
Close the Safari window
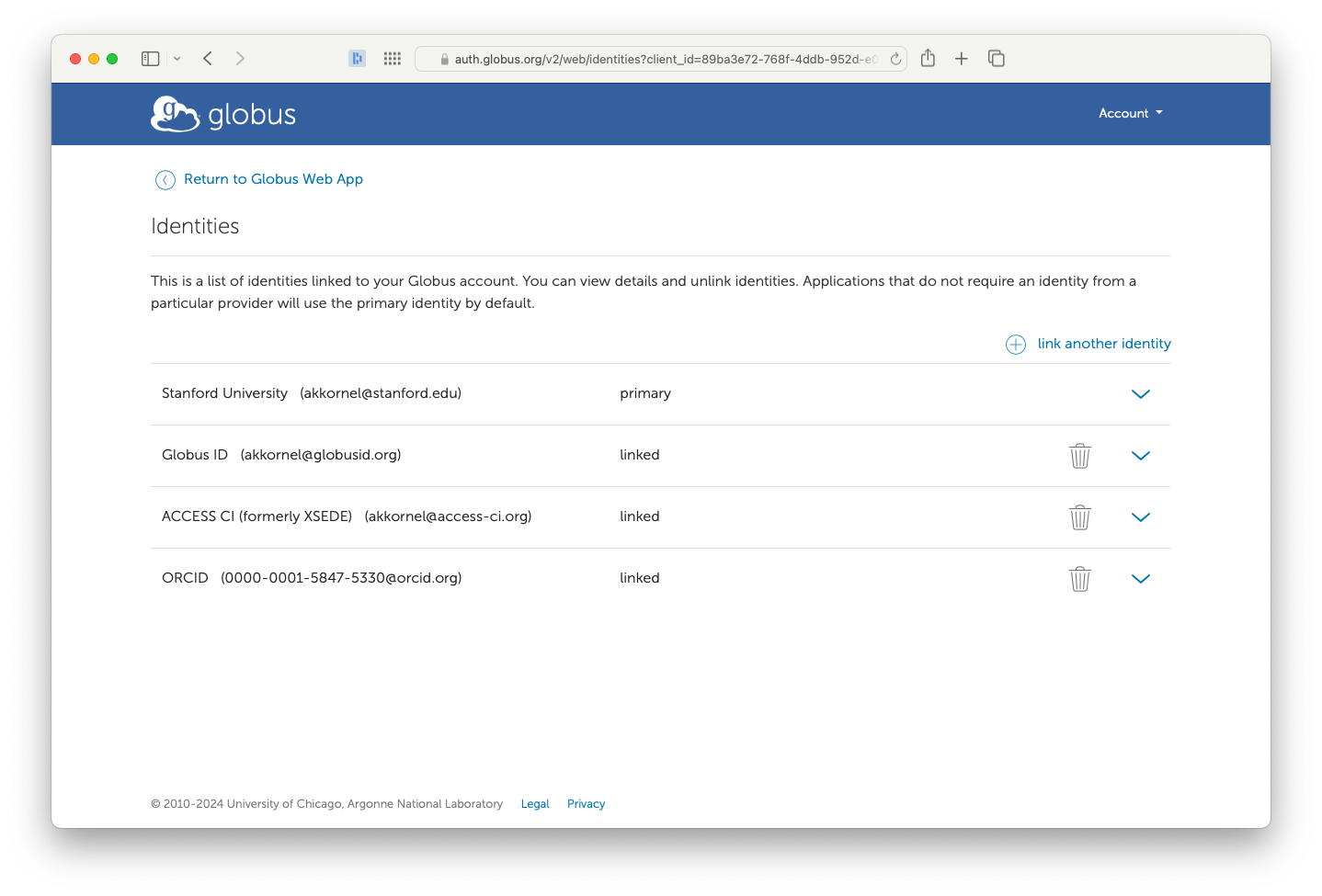click(75, 59)
